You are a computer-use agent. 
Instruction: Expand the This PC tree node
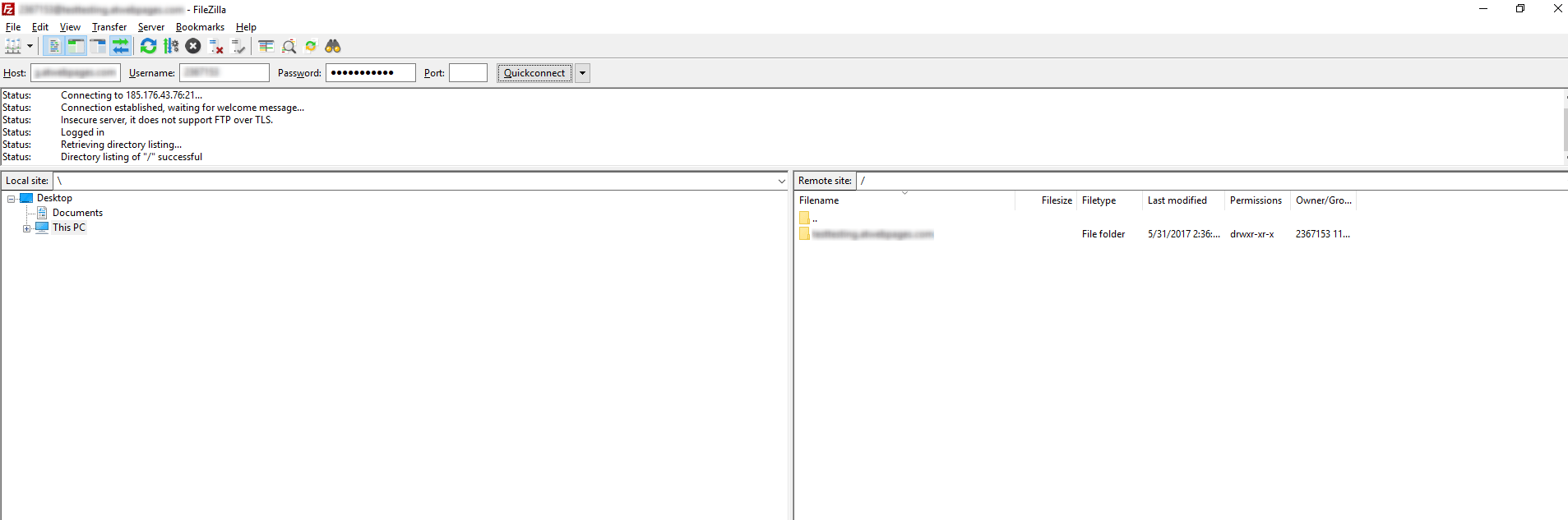(x=26, y=228)
